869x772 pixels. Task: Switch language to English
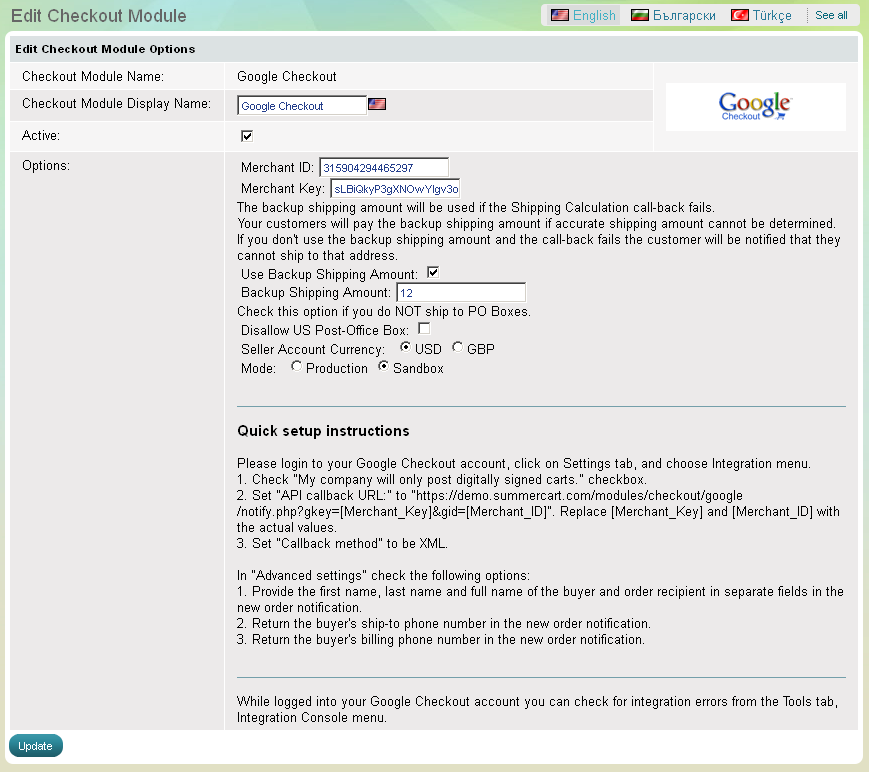coord(594,15)
